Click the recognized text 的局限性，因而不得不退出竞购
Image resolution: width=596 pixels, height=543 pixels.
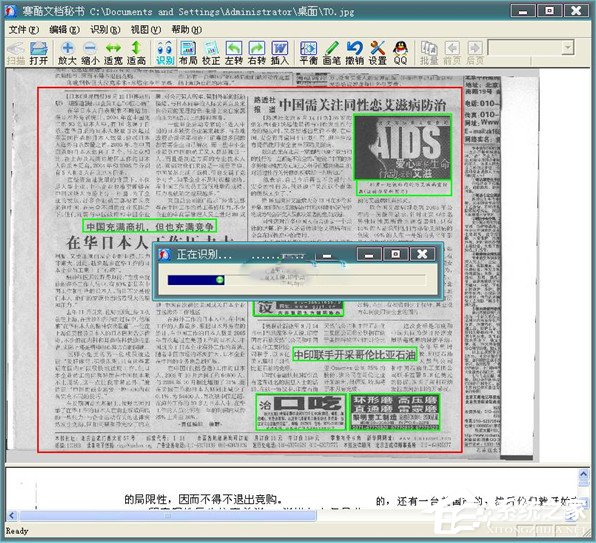coord(203,499)
